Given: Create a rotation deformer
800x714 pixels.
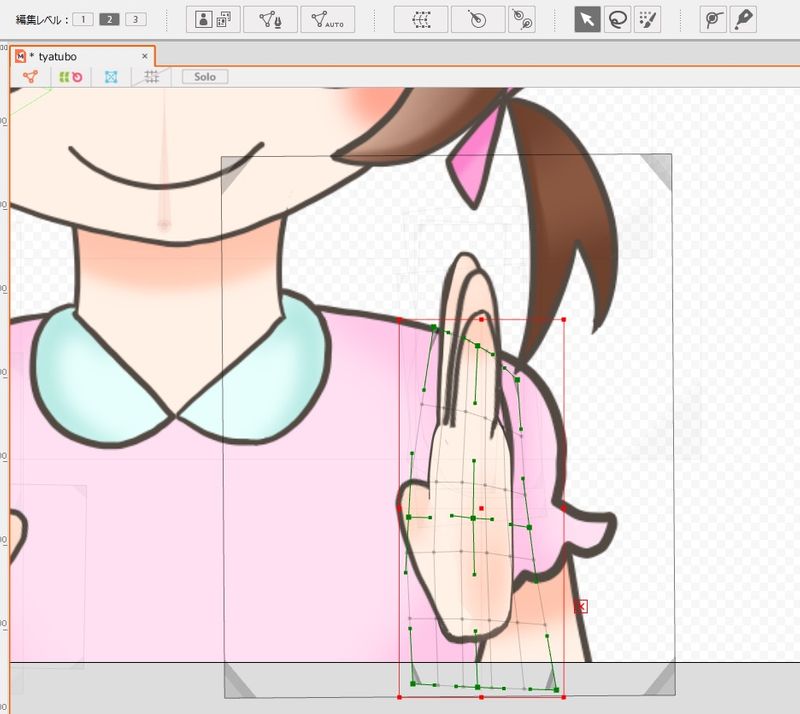Looking at the screenshot, I should tap(477, 19).
